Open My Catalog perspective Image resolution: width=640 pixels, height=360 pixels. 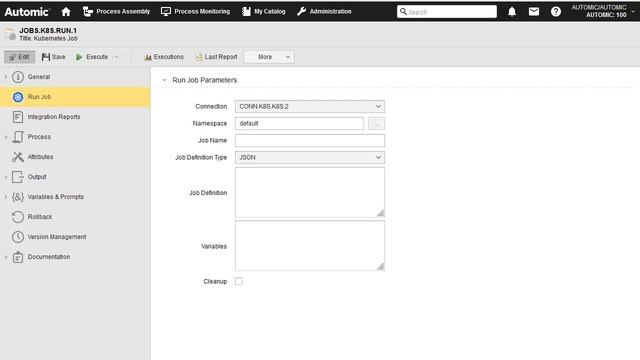263,11
